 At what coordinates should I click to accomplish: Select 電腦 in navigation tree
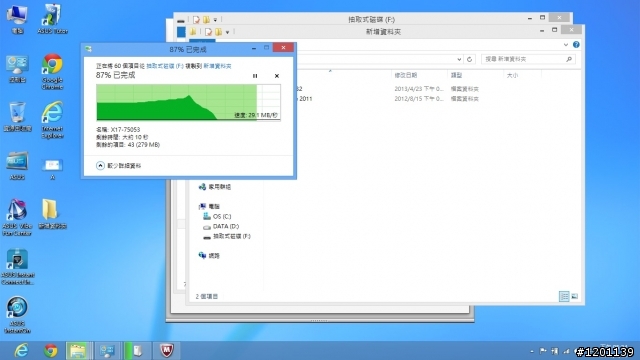(209, 206)
